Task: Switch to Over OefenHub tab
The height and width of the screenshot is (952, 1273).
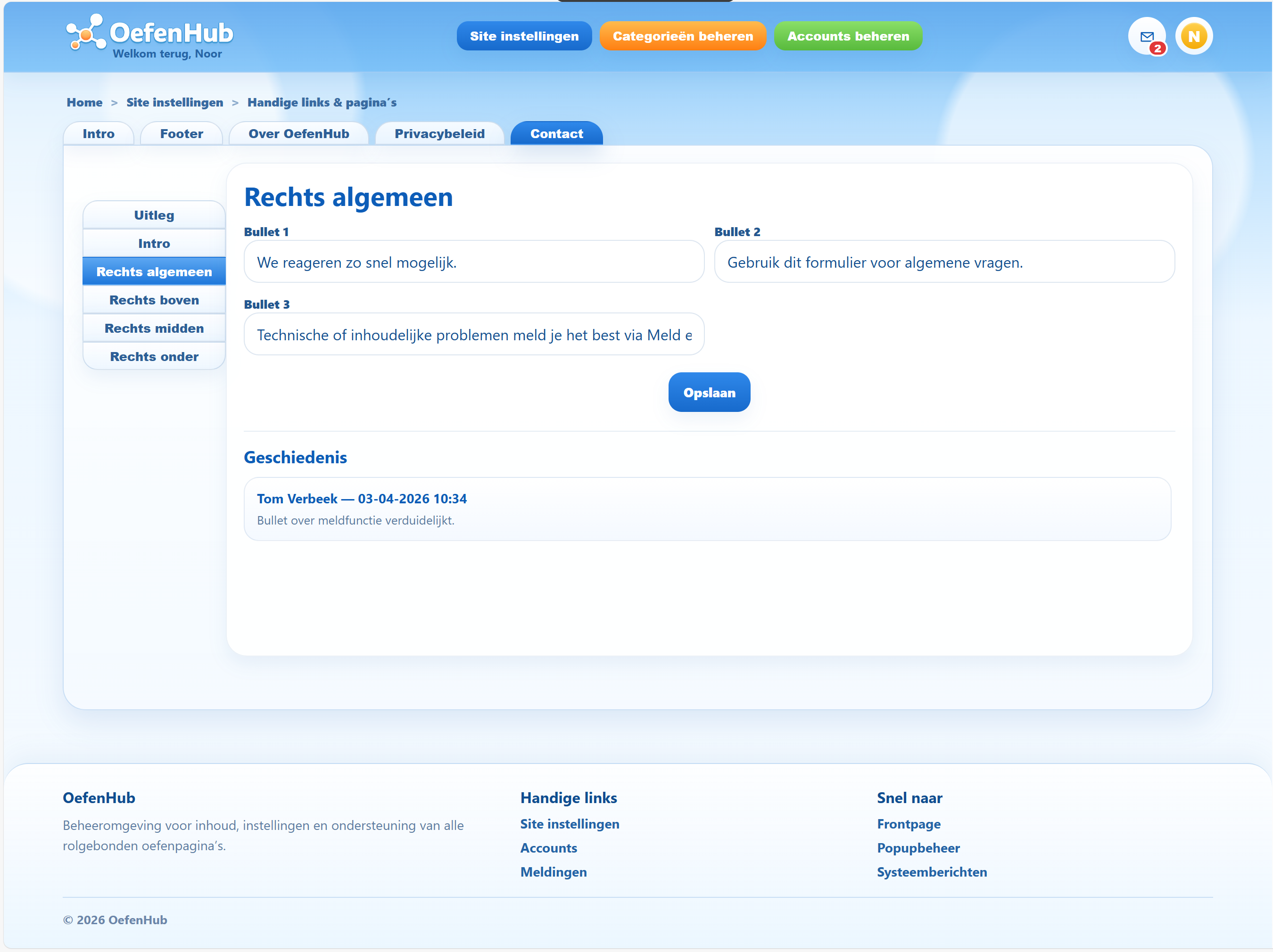Action: (298, 133)
